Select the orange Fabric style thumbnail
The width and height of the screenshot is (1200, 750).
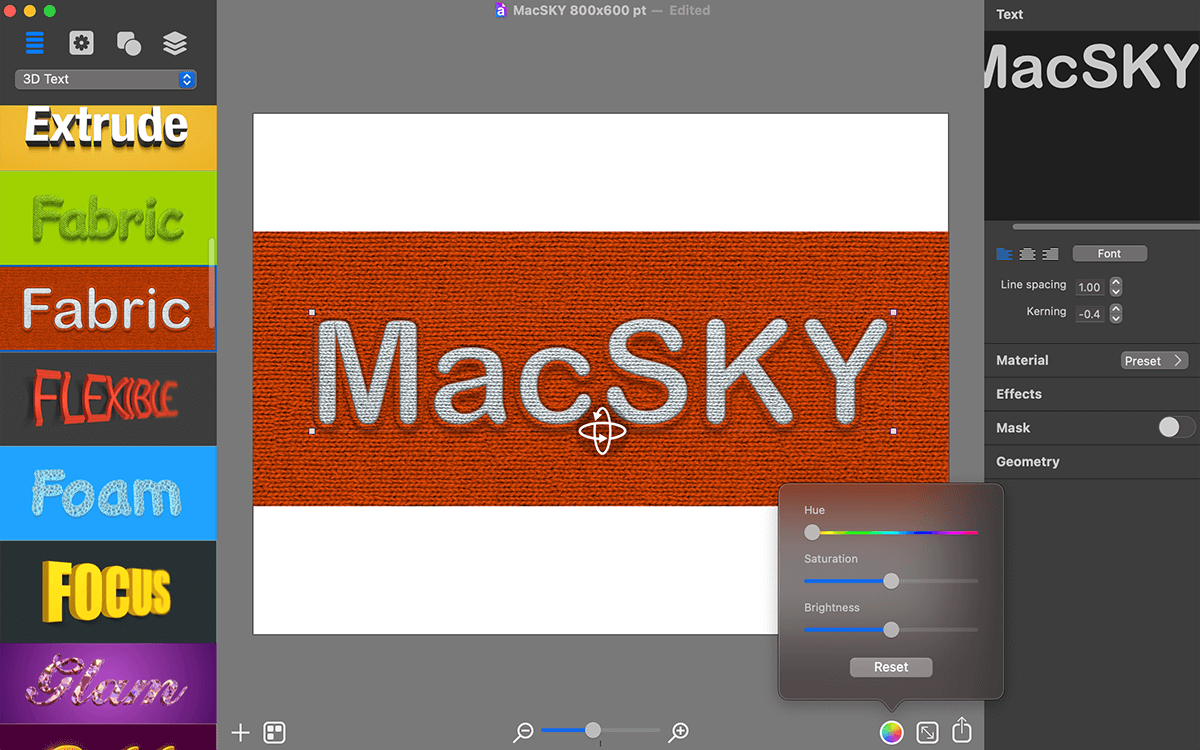point(107,309)
